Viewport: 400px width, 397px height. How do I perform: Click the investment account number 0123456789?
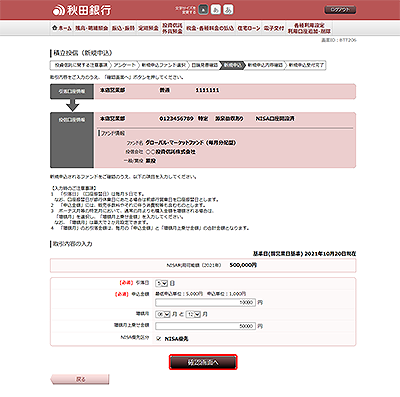[x=176, y=119]
